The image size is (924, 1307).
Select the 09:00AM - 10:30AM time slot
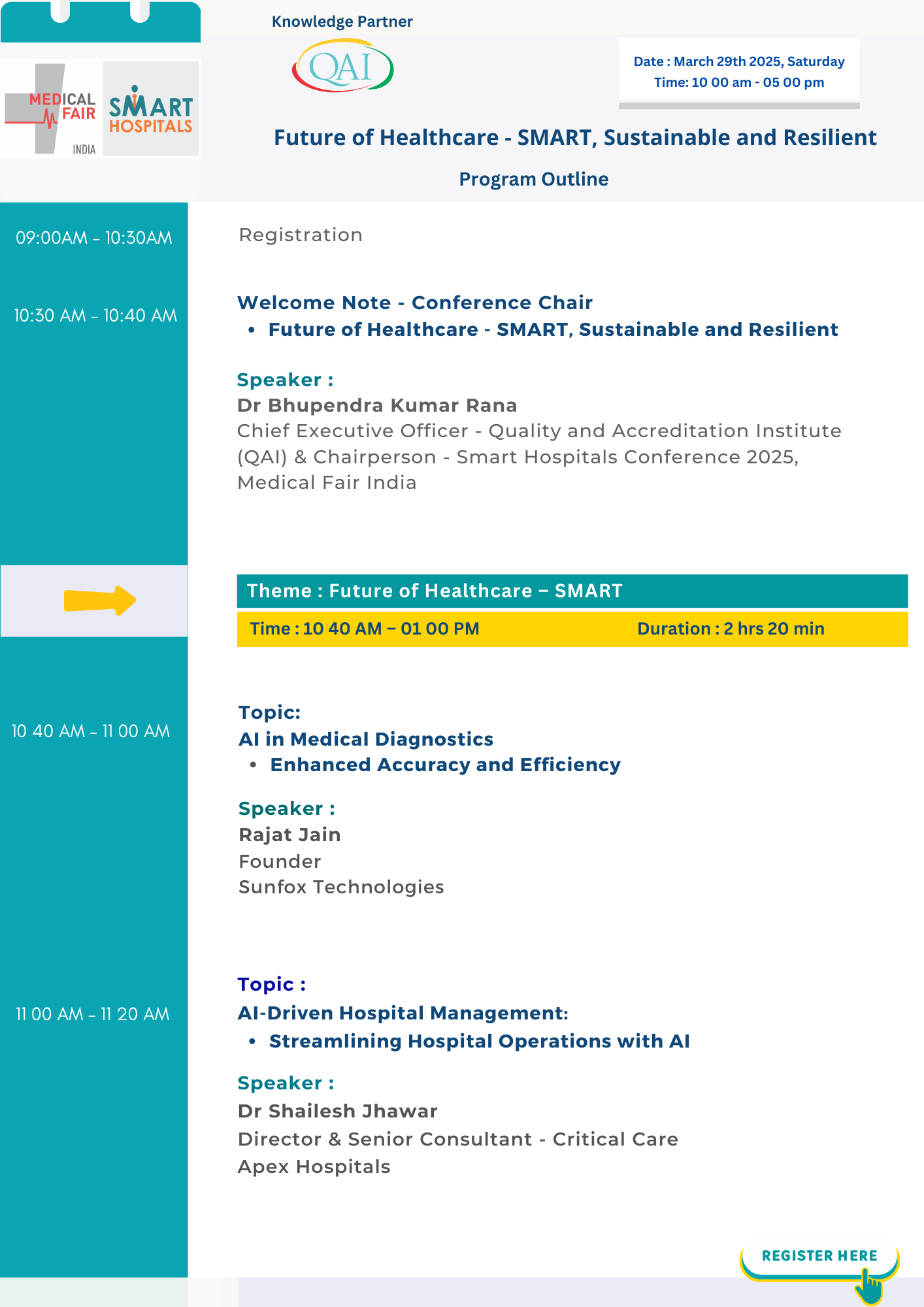coord(94,238)
